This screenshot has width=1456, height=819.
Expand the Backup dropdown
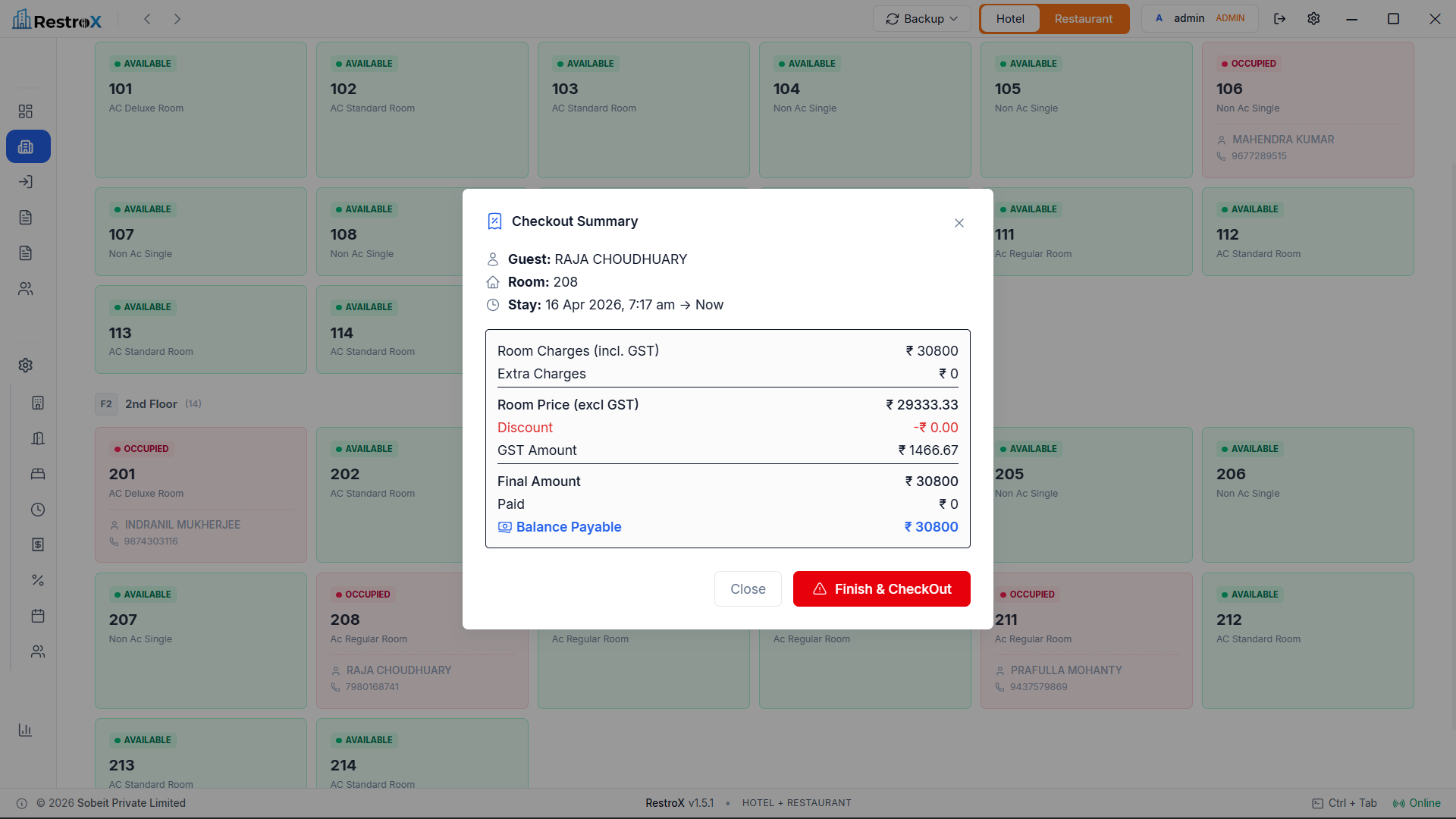pos(921,19)
